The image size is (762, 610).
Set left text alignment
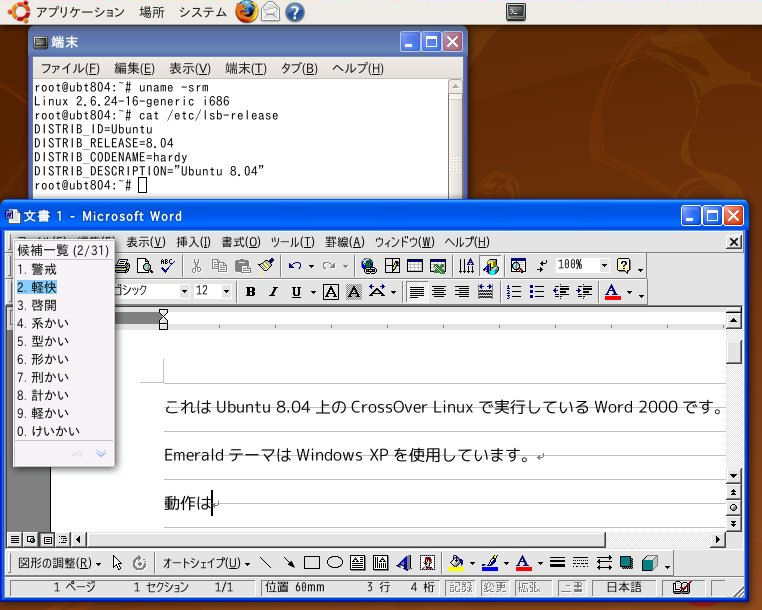(416, 292)
